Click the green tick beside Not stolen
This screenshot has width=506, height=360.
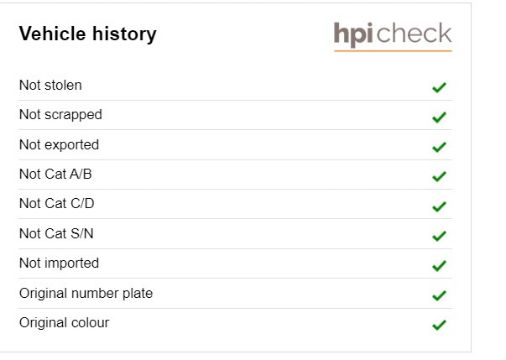tap(439, 87)
